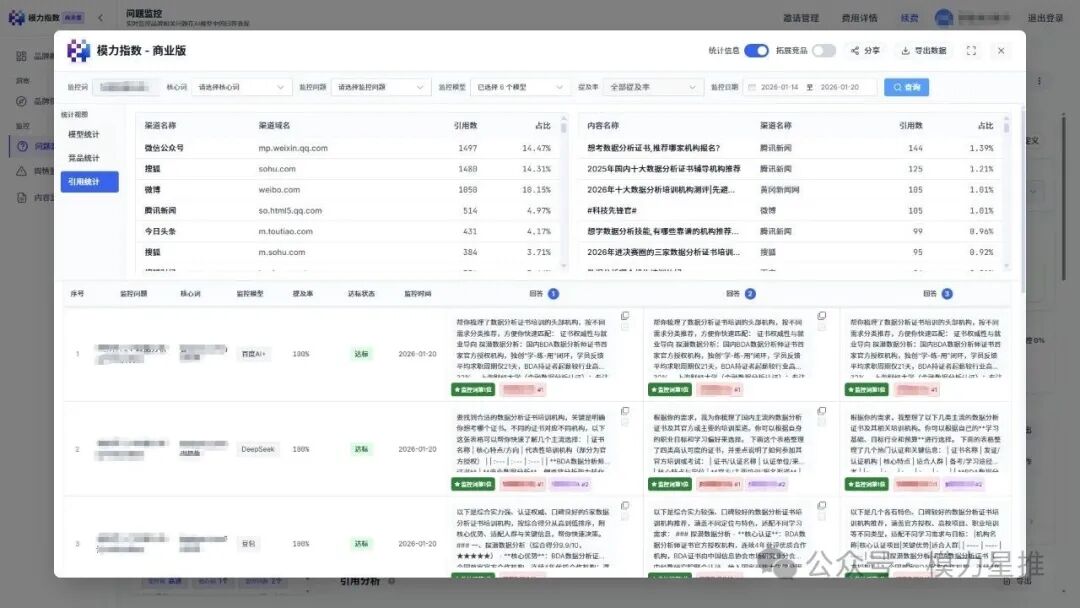This screenshot has height=608, width=1080.
Task: Open the 核心词 dropdown
Action: click(x=240, y=87)
